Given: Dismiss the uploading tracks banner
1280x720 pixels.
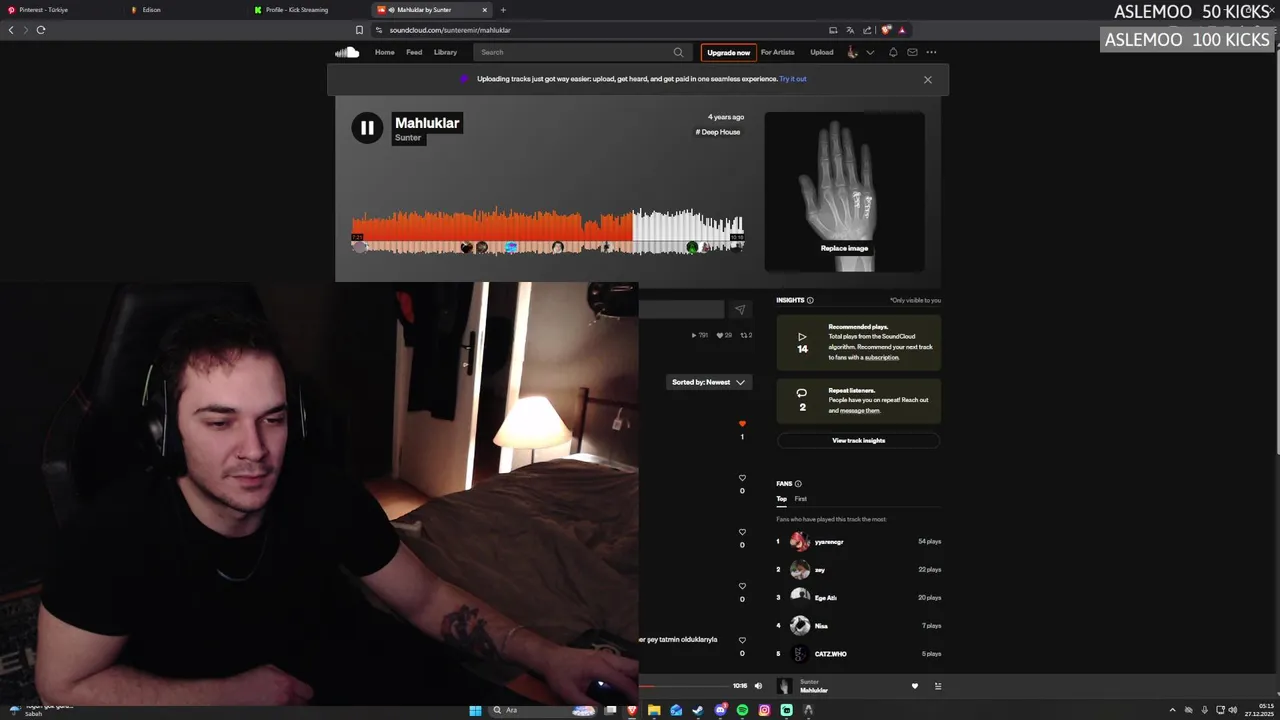Looking at the screenshot, I should pos(927,79).
